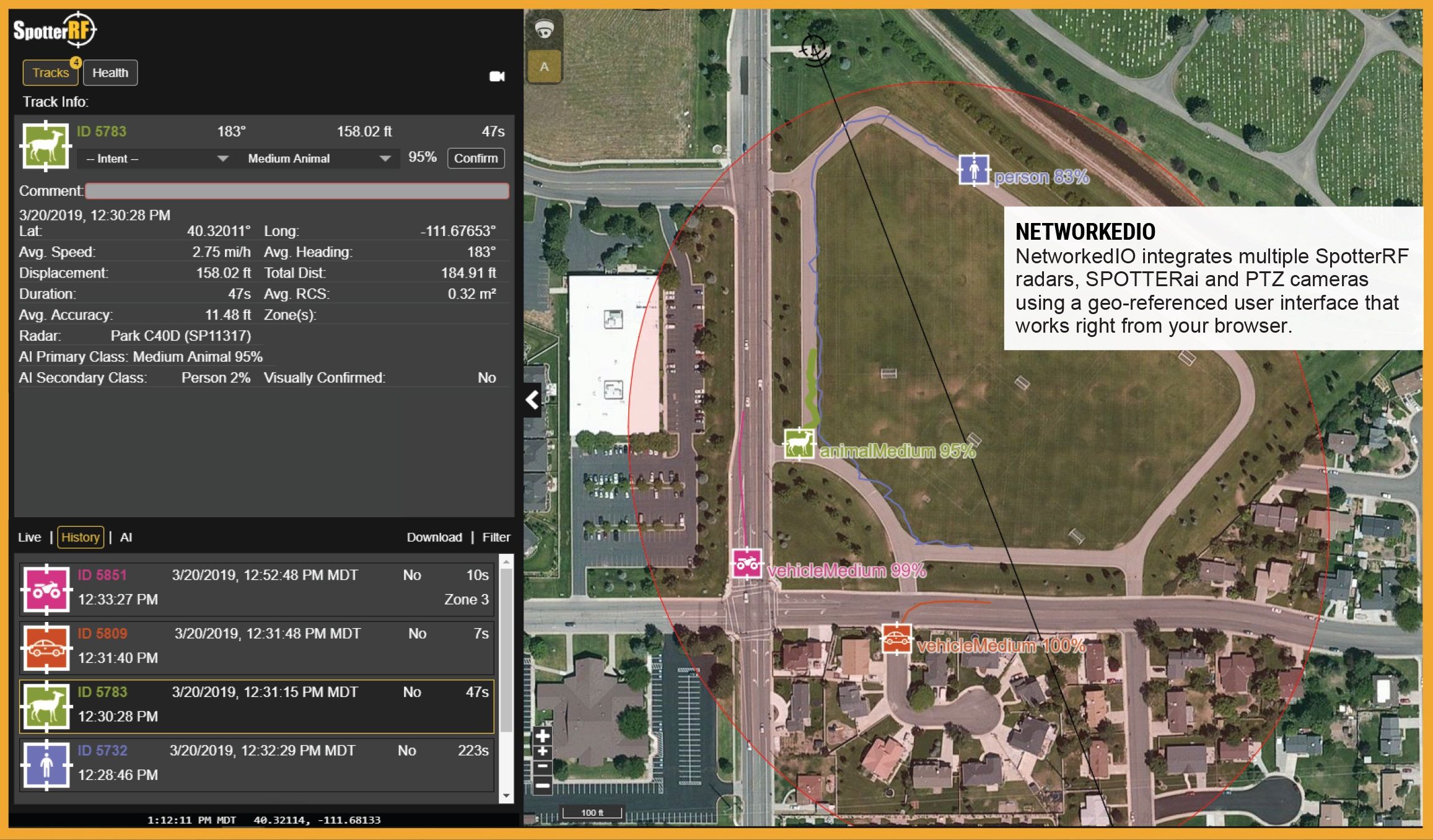This screenshot has height=840, width=1433.
Task: Click track list scrollbar down arrow
Action: (x=506, y=795)
